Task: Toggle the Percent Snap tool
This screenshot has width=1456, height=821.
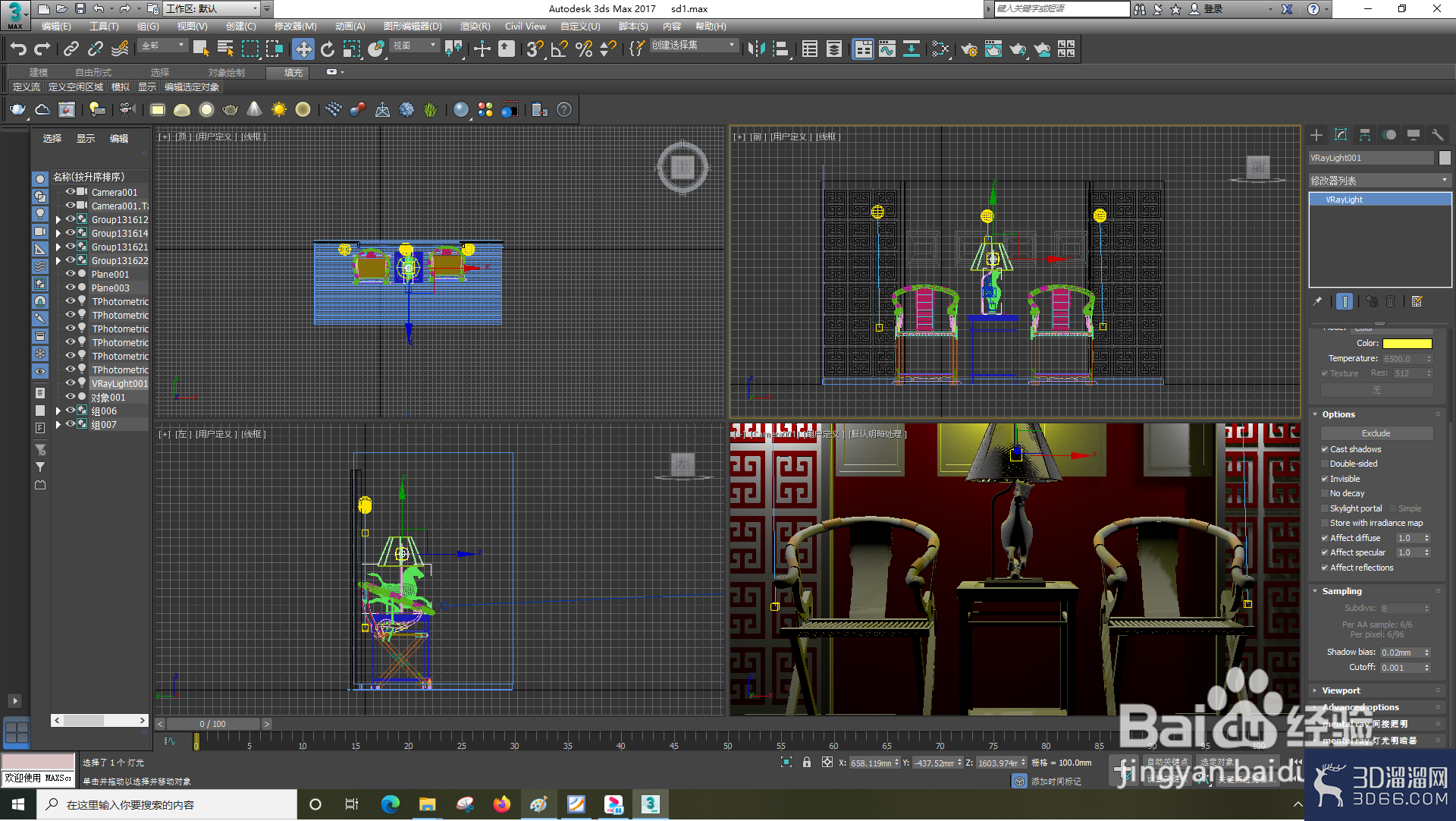Action: pyautogui.click(x=584, y=49)
